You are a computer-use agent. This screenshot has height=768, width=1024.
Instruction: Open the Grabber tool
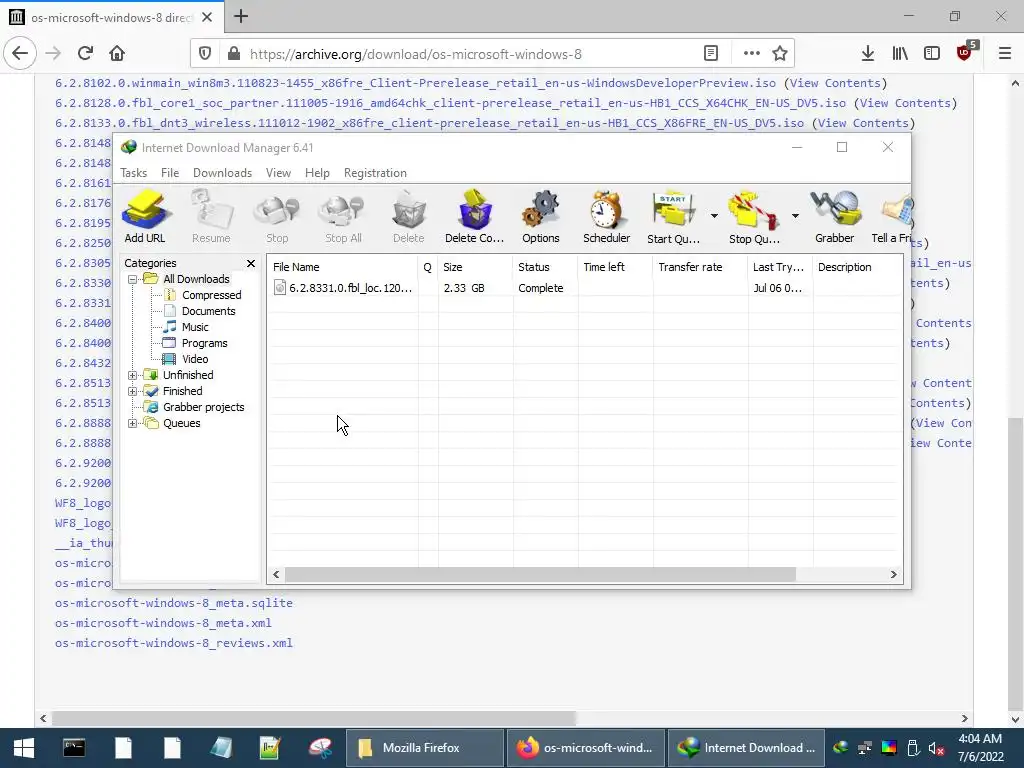(835, 217)
